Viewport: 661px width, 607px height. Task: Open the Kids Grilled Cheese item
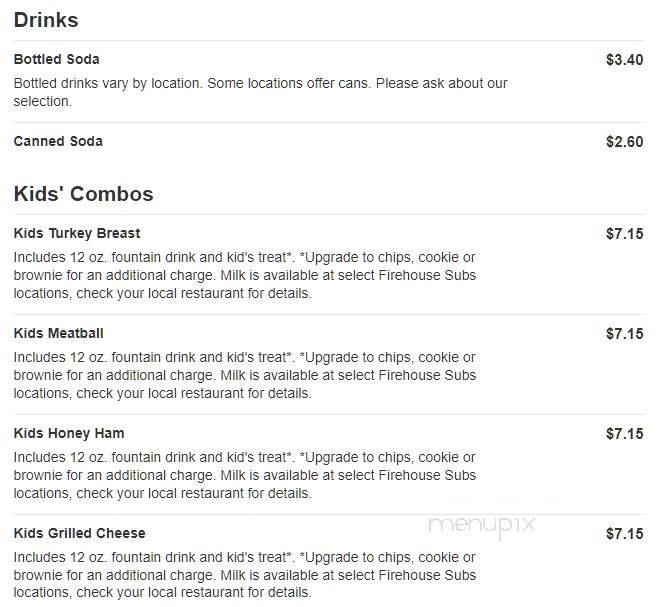[79, 533]
